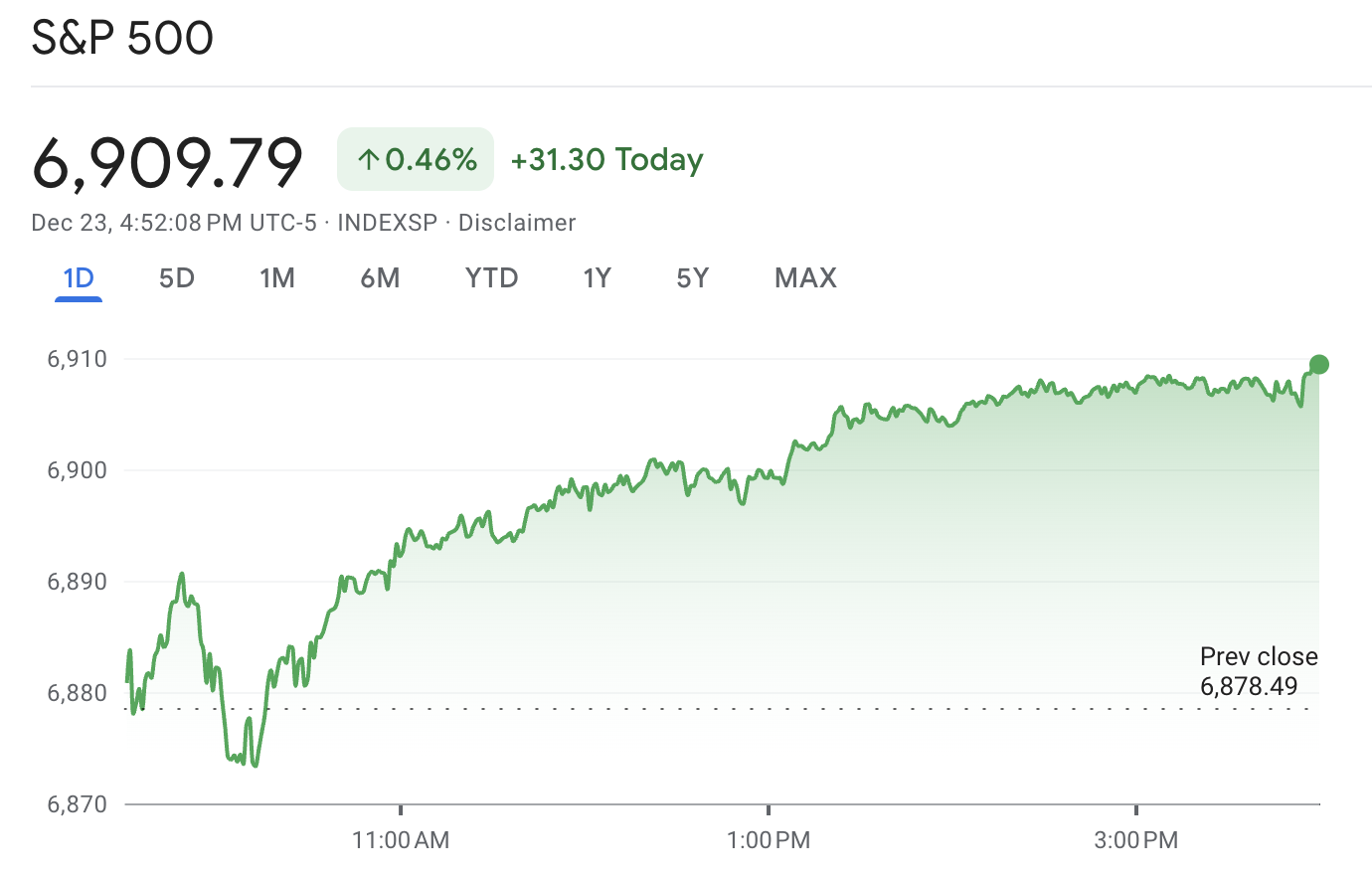This screenshot has height=879, width=1372.
Task: View the 1Y performance chart
Action: 598,278
